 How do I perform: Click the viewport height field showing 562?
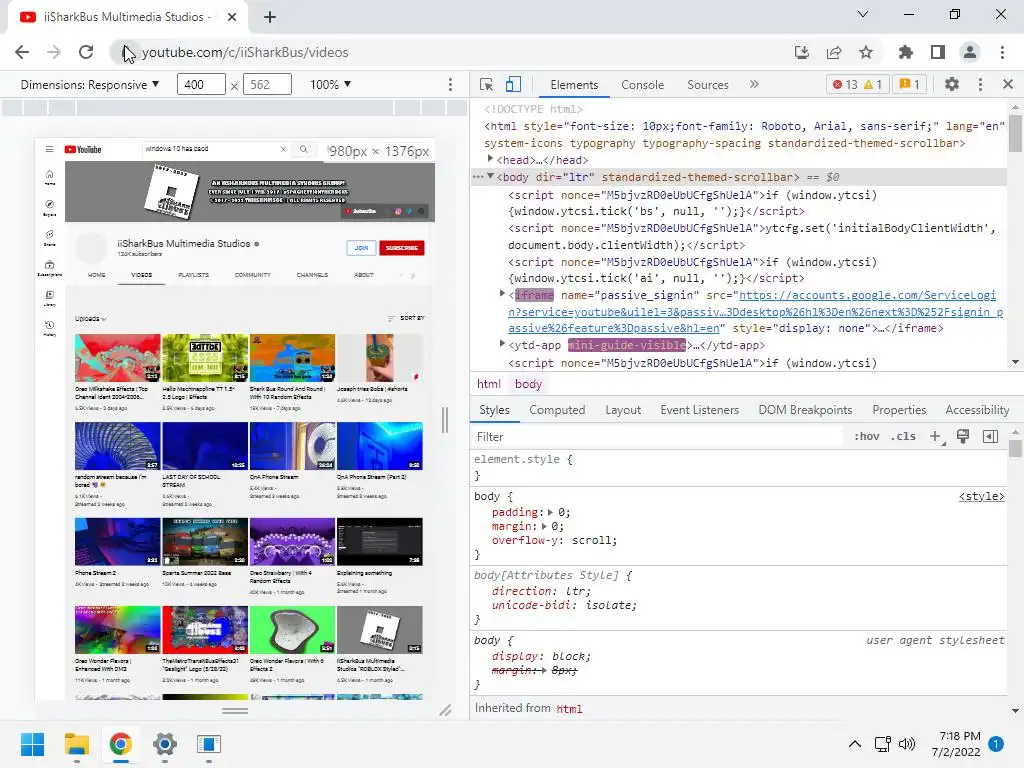(x=267, y=84)
